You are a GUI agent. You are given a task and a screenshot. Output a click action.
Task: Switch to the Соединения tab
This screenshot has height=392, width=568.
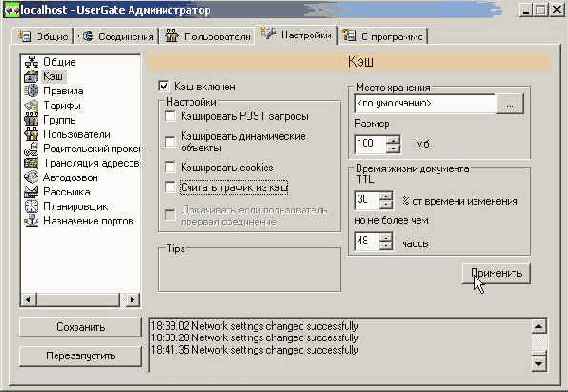[118, 36]
